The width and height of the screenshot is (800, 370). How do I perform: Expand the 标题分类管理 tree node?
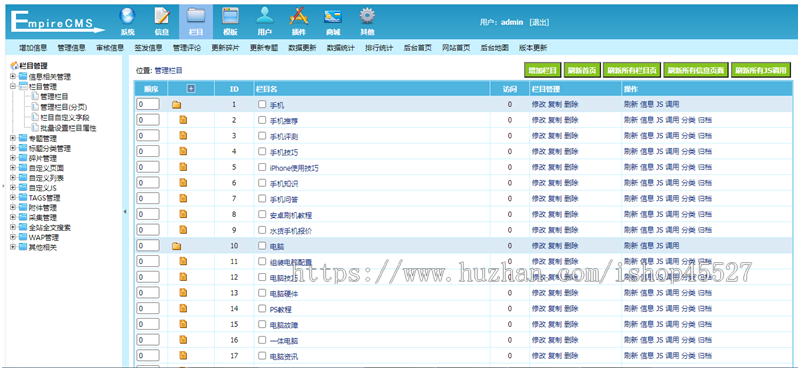coord(13,149)
